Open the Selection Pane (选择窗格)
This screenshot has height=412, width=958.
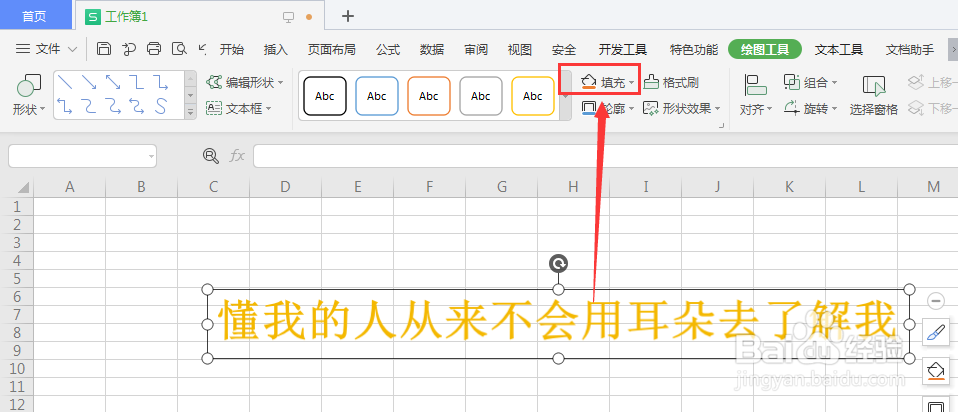(874, 95)
